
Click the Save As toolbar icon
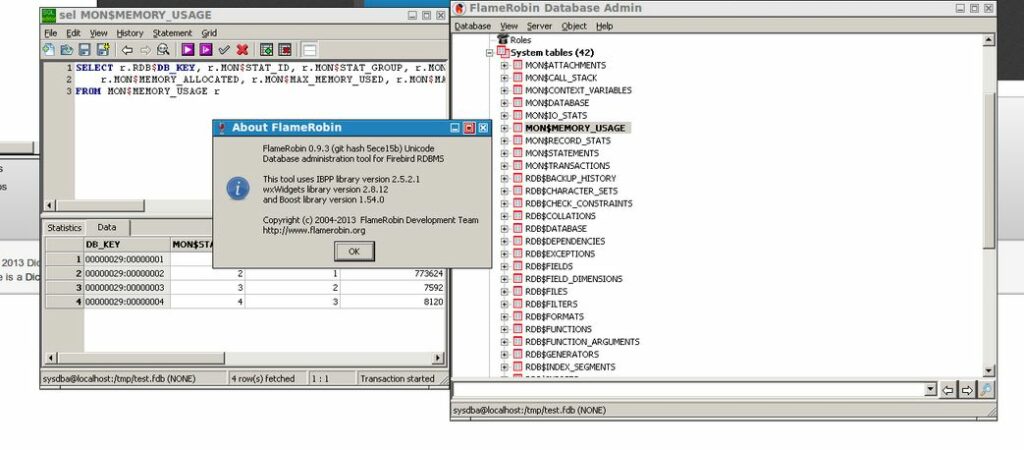click(x=103, y=50)
